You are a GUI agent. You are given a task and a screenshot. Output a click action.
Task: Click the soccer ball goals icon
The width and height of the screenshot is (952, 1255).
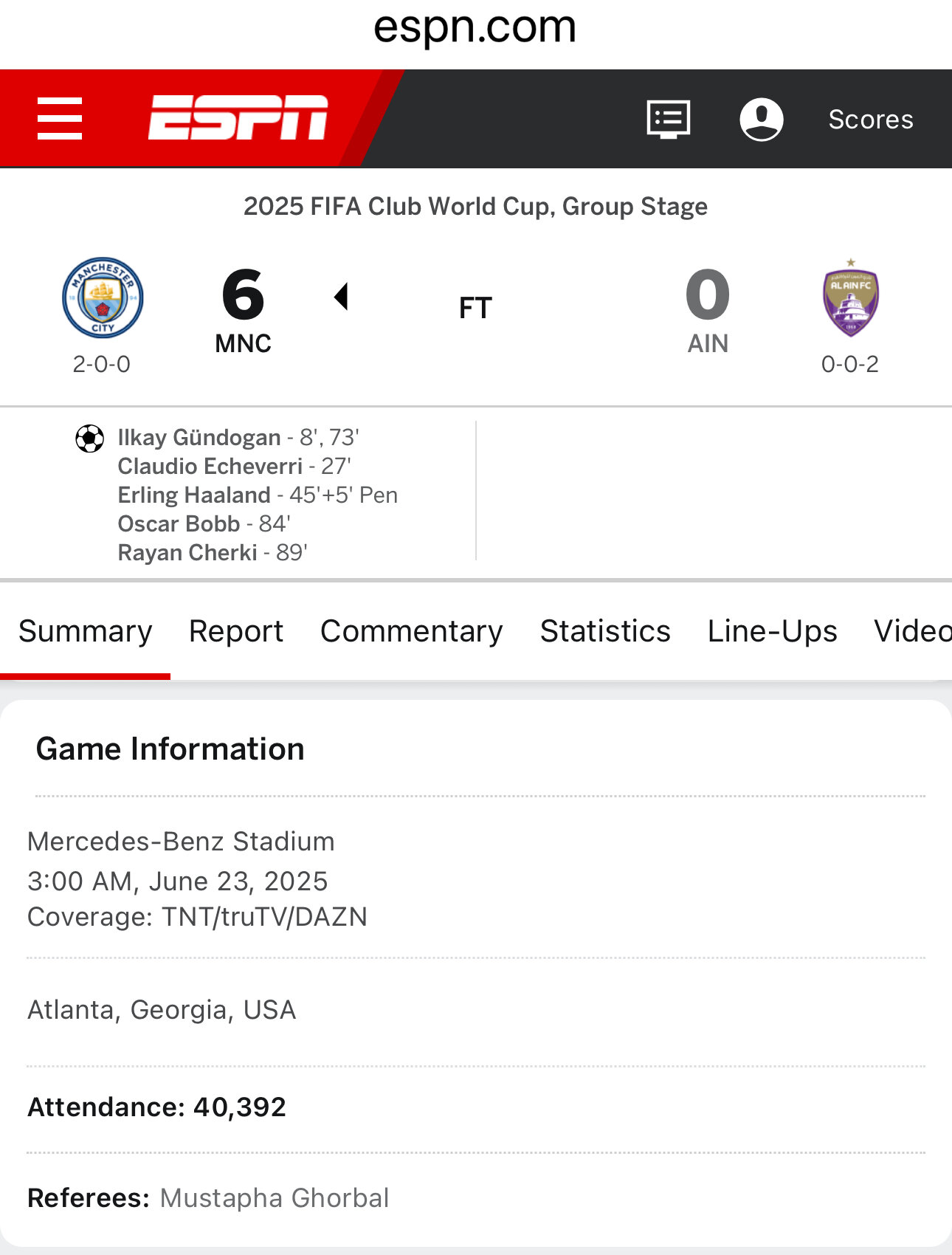pos(90,439)
